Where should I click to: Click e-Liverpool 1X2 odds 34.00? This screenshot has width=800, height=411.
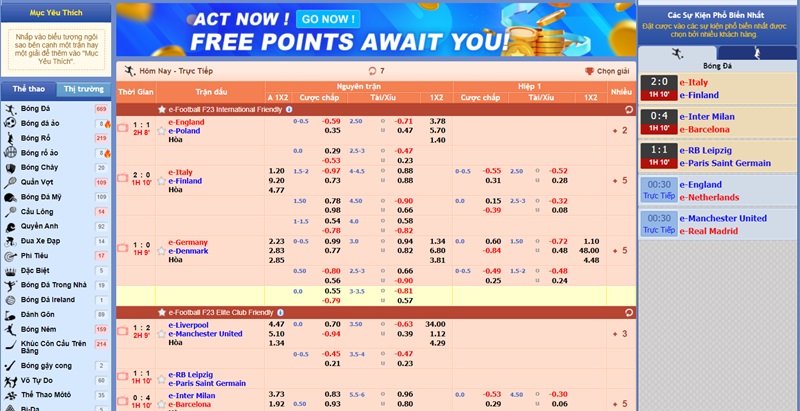pyautogui.click(x=437, y=324)
